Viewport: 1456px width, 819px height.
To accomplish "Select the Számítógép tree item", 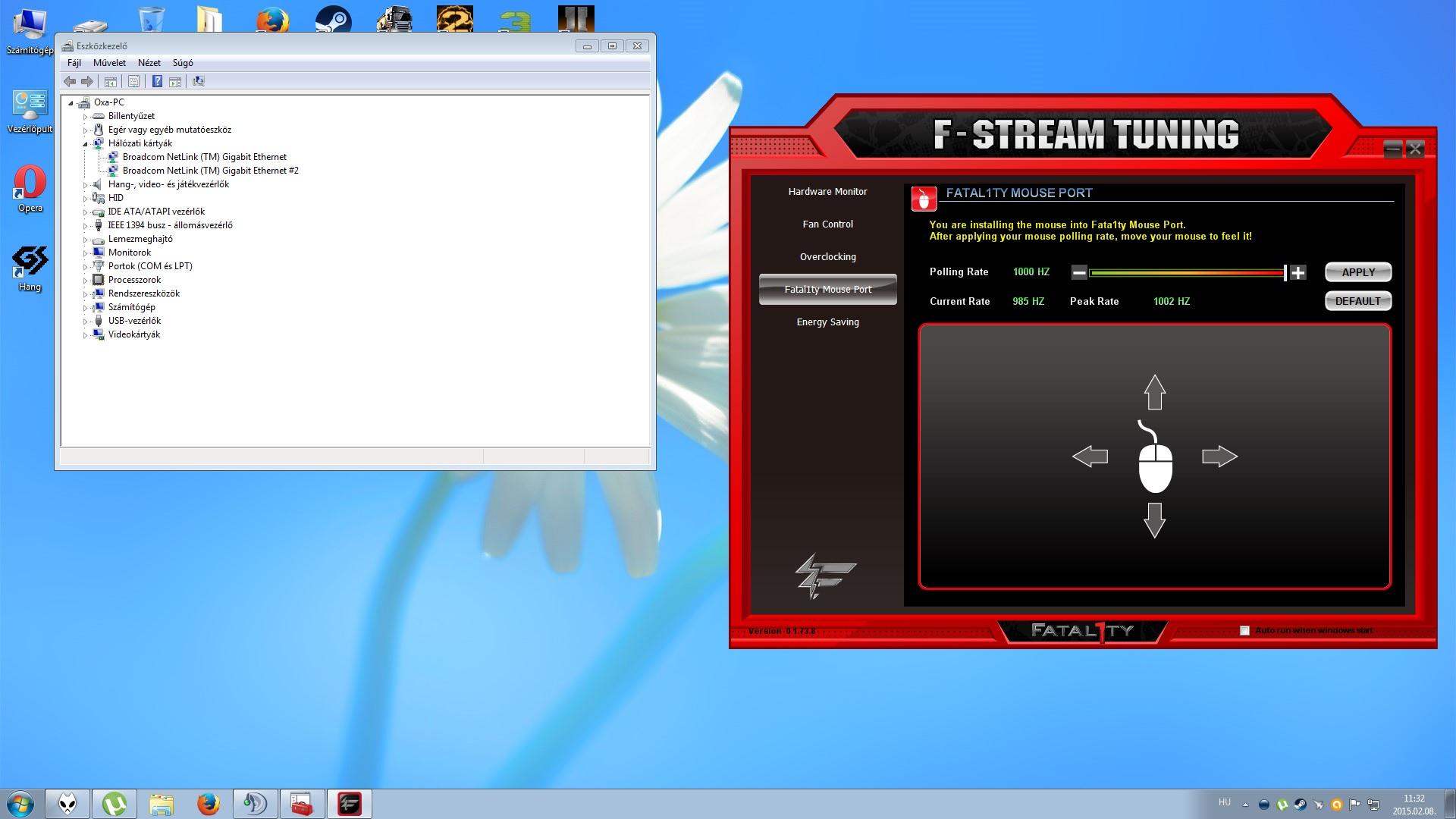I will (131, 307).
